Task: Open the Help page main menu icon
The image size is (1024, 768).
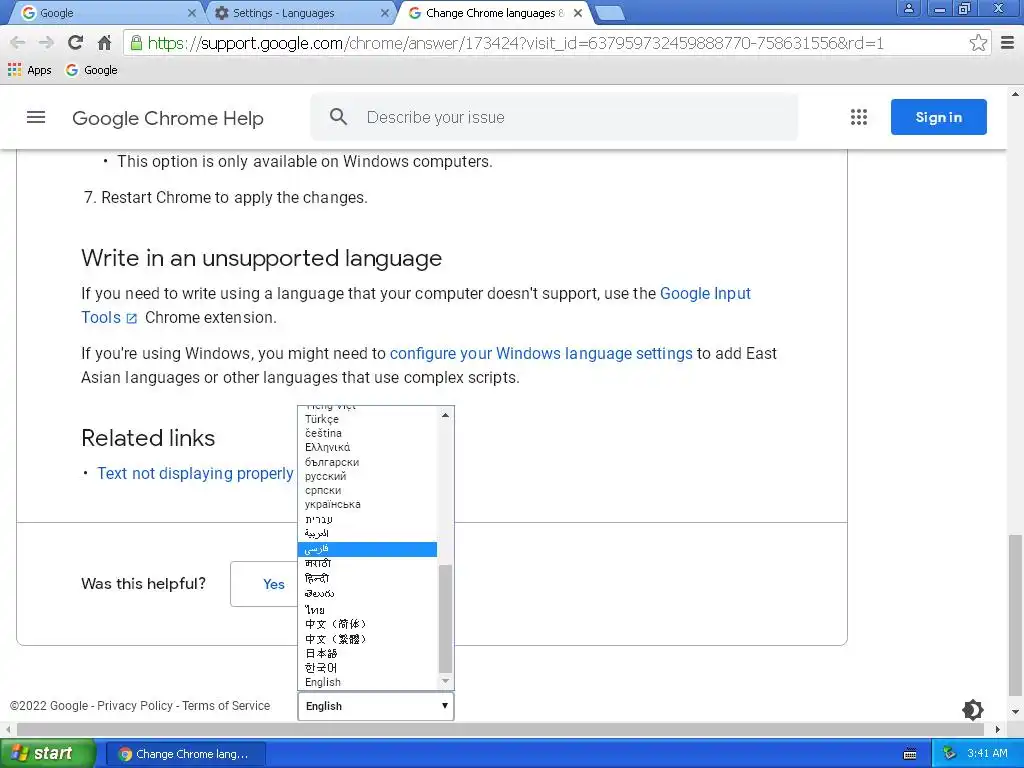Action: (36, 118)
